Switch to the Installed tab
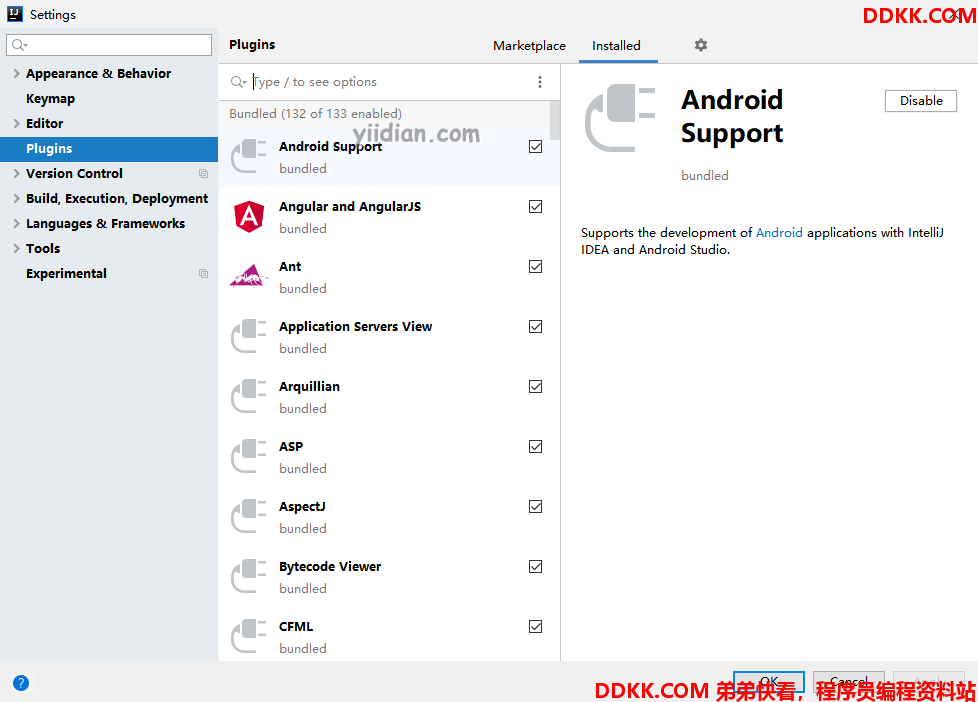Screen dimensions: 978x702 click(x=616, y=46)
